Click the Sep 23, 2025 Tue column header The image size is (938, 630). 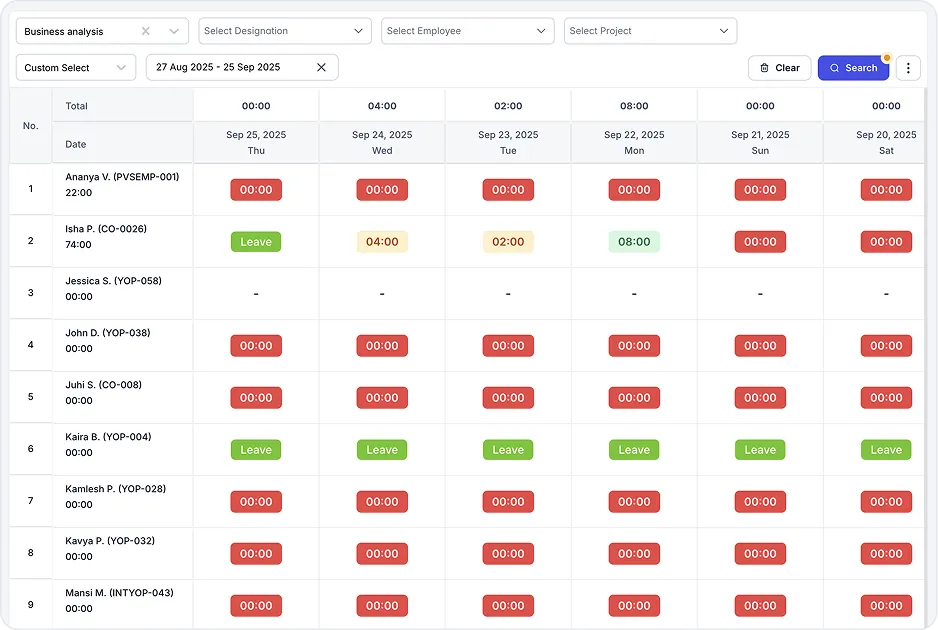pyautogui.click(x=508, y=142)
